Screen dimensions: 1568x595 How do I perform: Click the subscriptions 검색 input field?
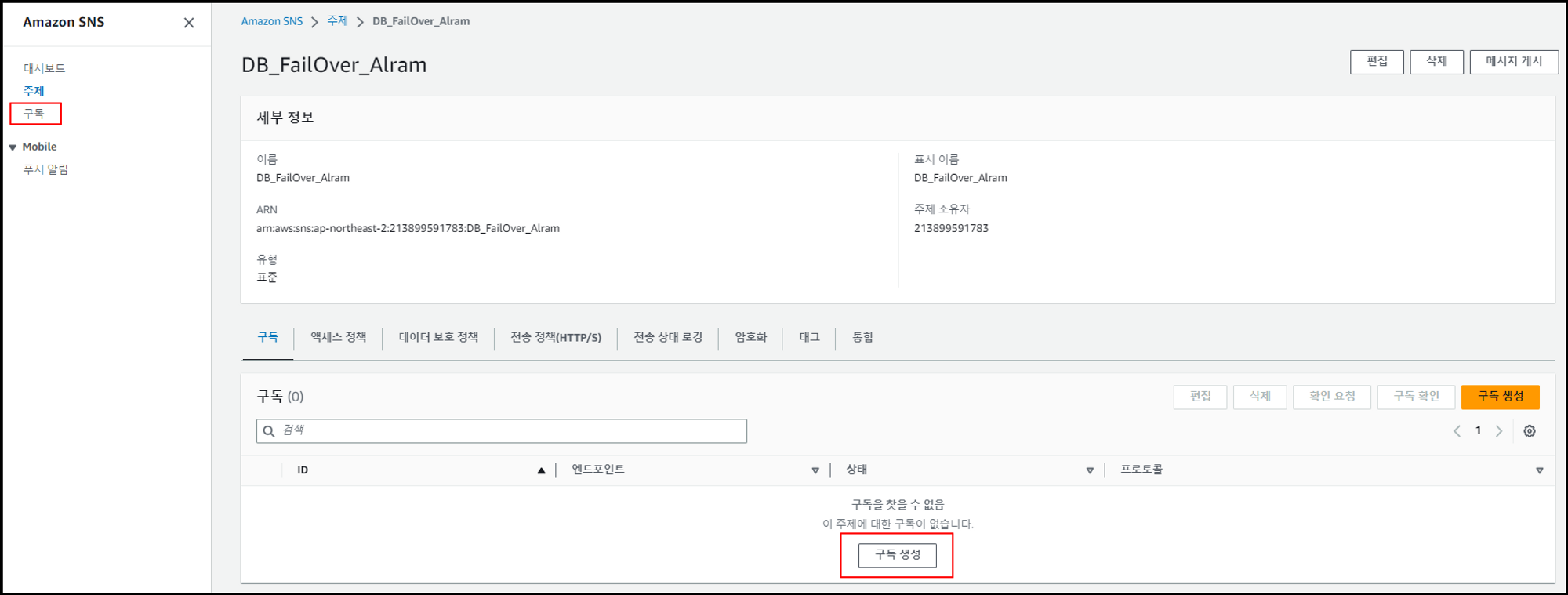coord(502,431)
